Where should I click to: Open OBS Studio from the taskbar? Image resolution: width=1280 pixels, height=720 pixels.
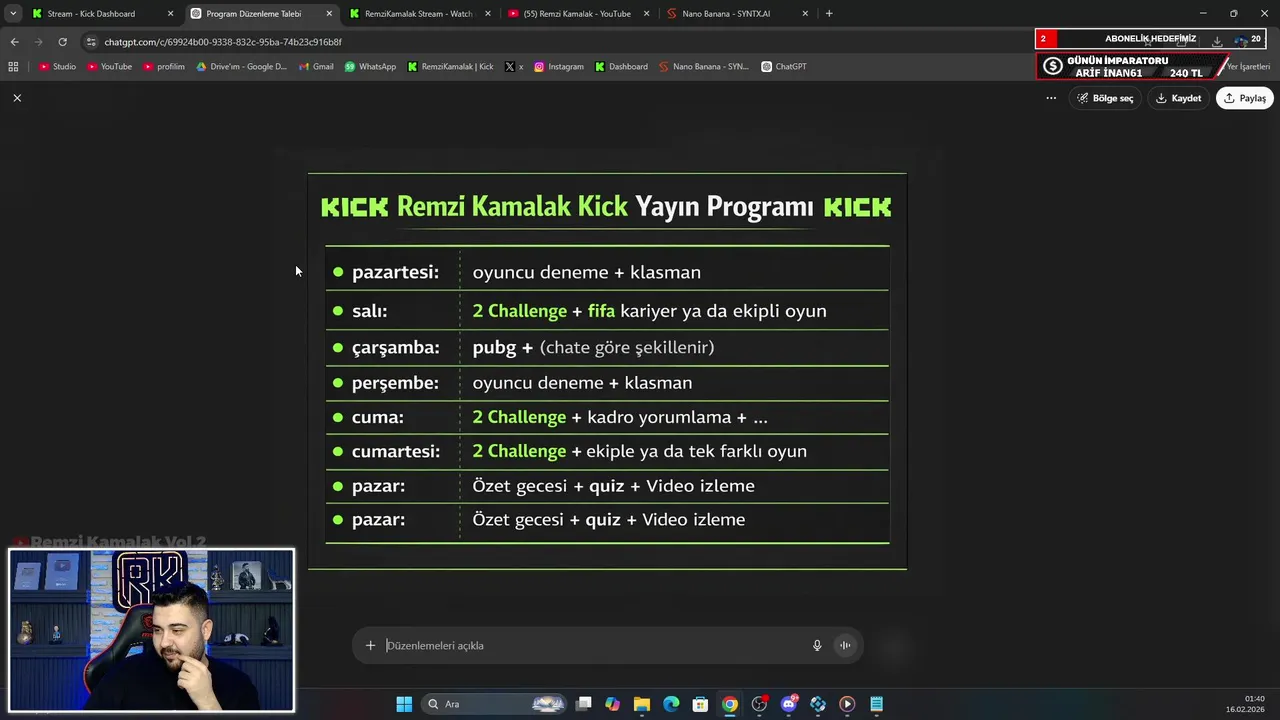pyautogui.click(x=759, y=704)
